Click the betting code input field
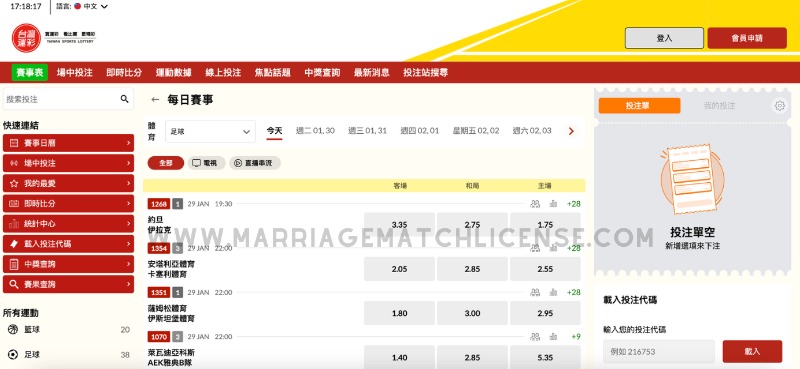 659,352
